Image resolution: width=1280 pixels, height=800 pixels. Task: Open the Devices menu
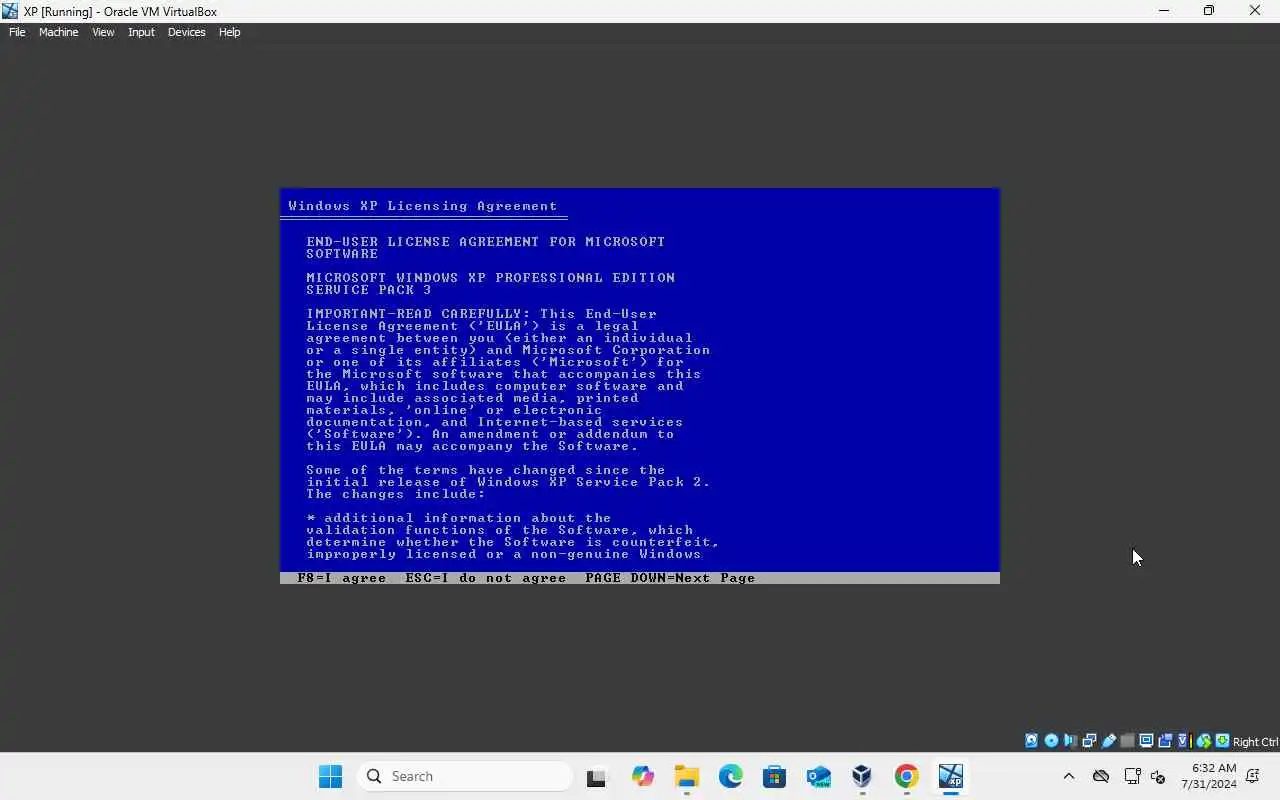[186, 32]
